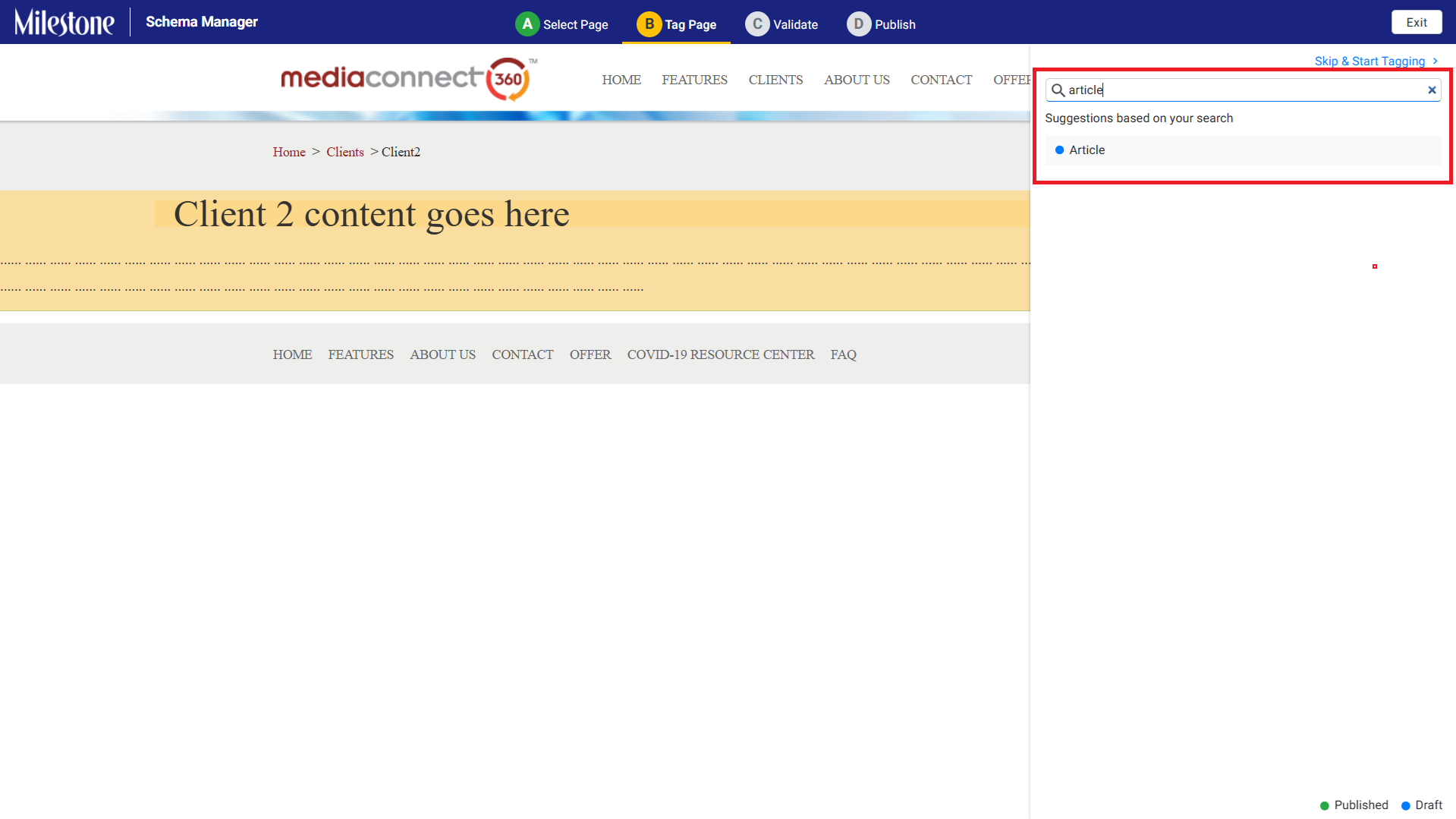
Task: Select the Client2 breadcrumb text
Action: click(401, 152)
